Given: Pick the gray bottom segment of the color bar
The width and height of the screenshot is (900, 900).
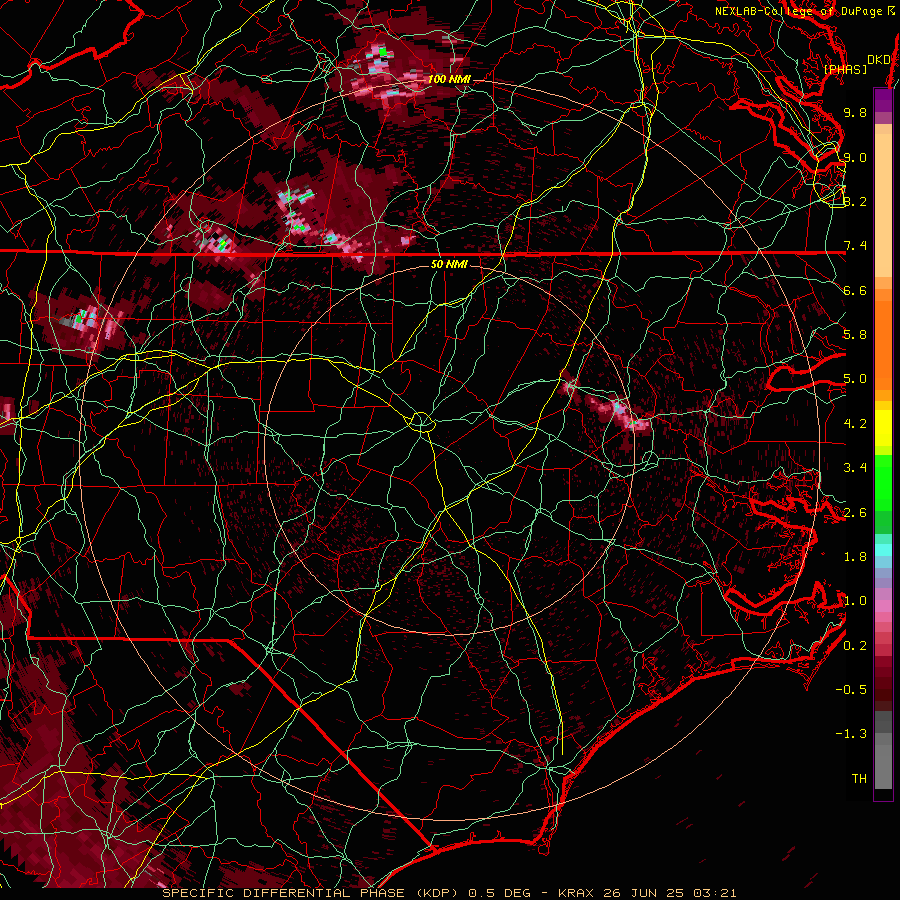Looking at the screenshot, I should (883, 761).
